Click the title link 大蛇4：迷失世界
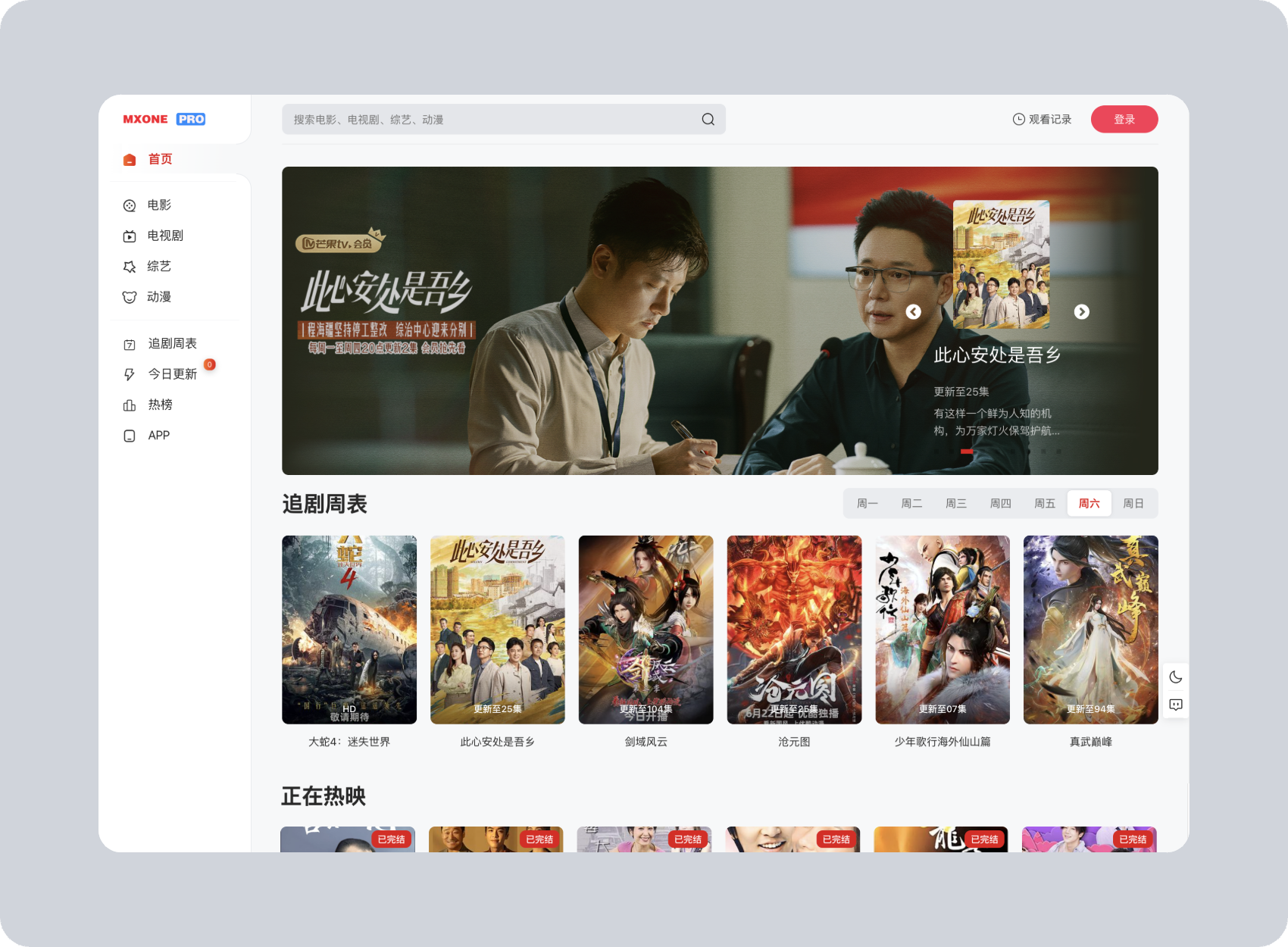1288x947 pixels. pos(349,742)
